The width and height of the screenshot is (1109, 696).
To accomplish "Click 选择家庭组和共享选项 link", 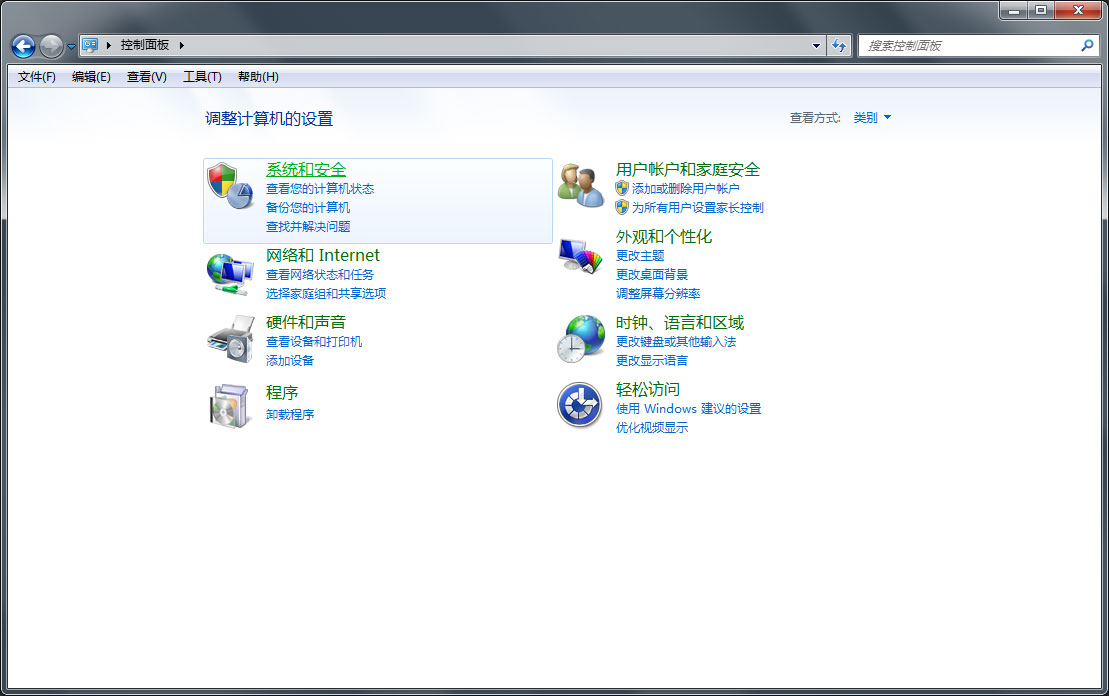I will point(326,294).
